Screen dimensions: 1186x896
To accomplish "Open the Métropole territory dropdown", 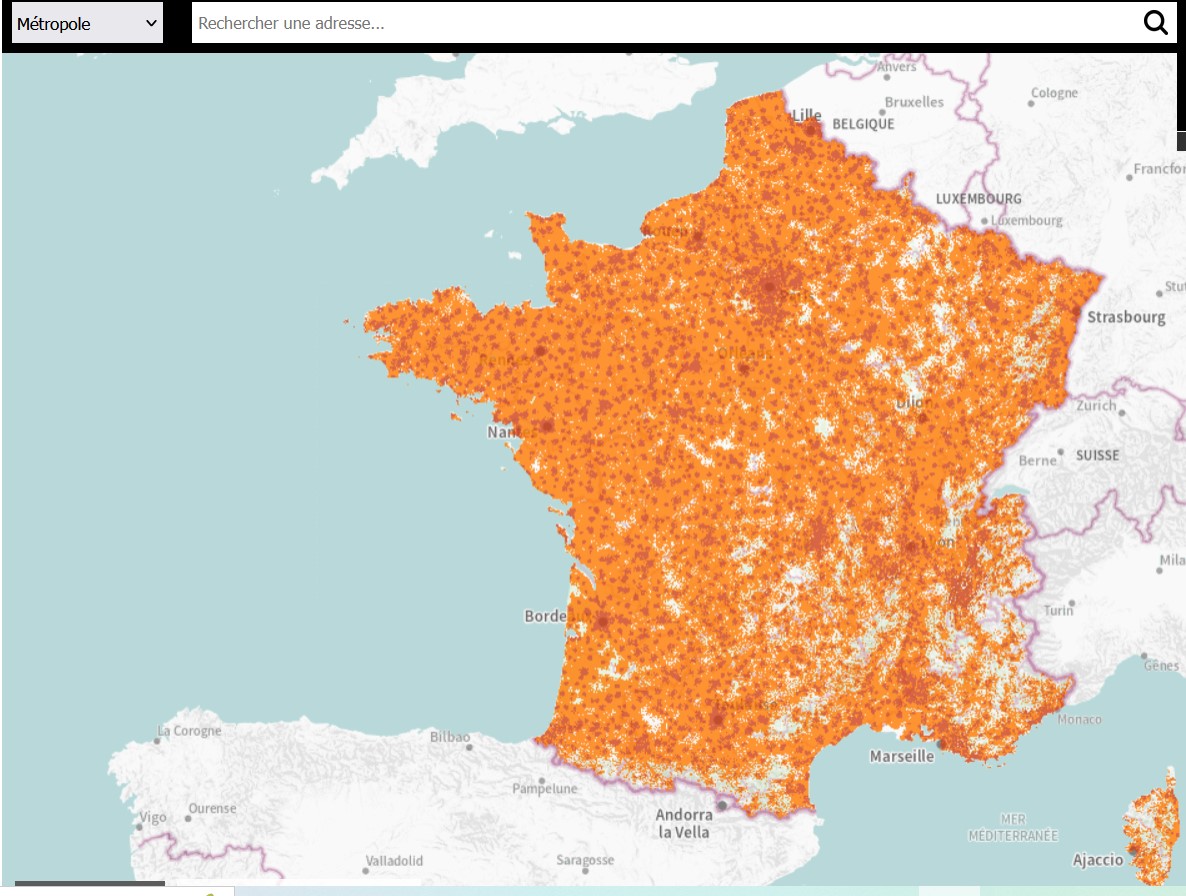I will click(x=87, y=23).
